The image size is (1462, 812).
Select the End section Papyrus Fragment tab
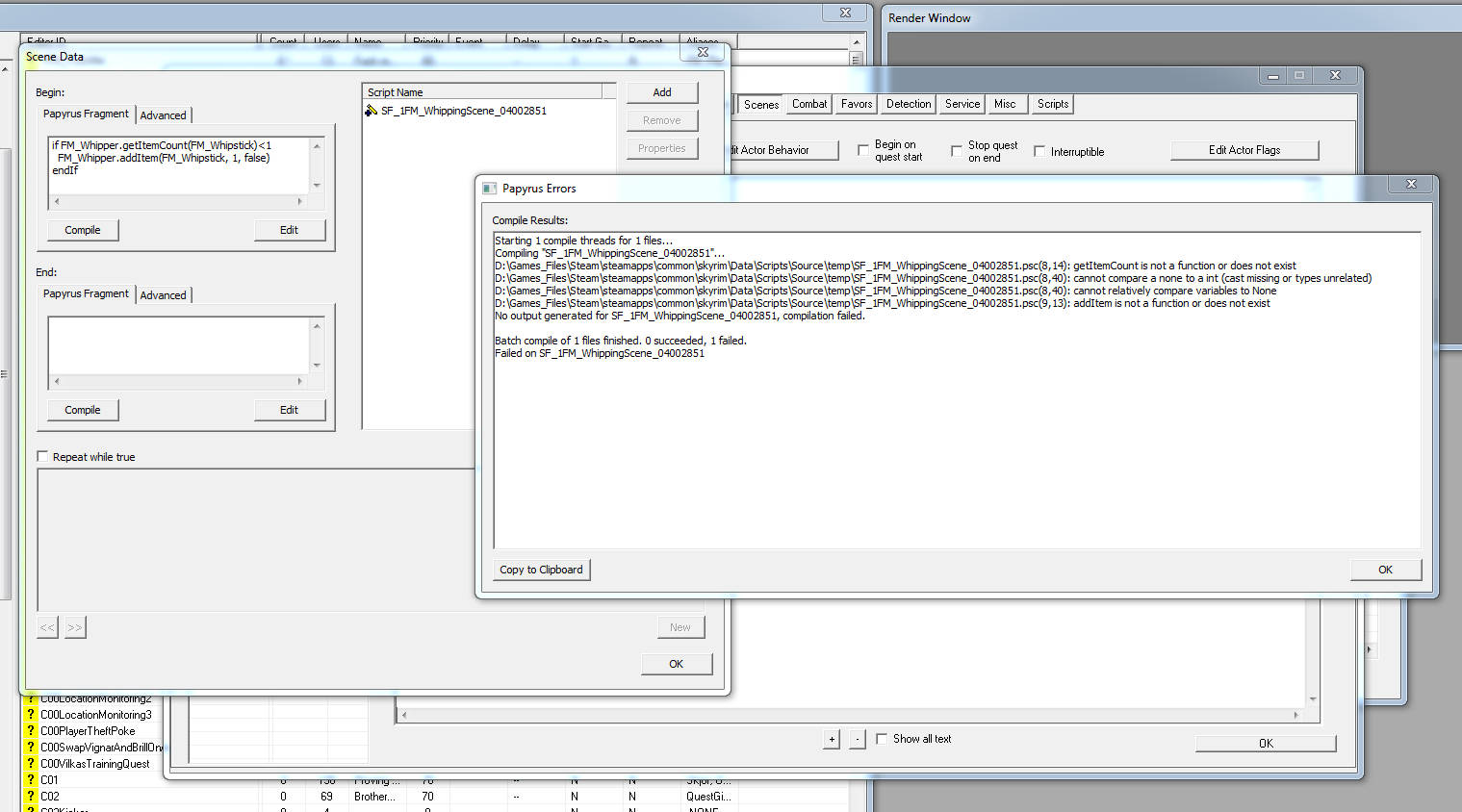pyautogui.click(x=86, y=293)
